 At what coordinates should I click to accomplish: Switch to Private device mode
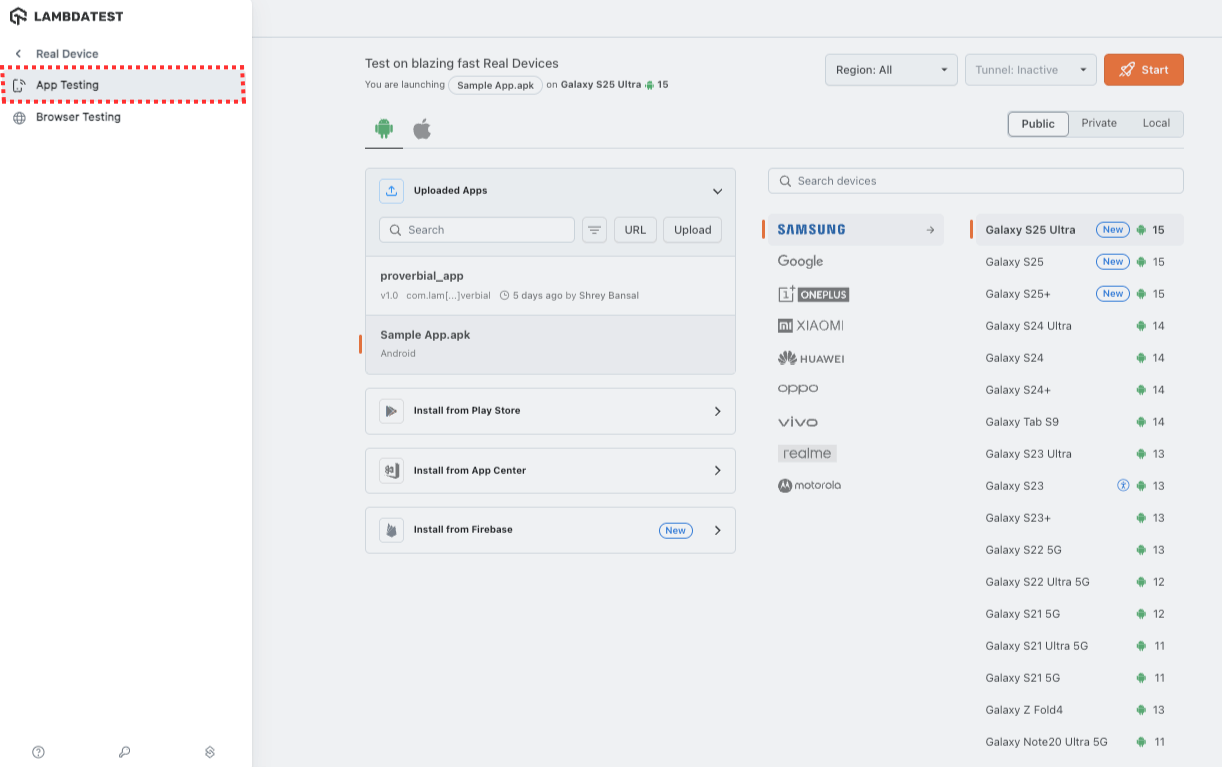(x=1099, y=122)
